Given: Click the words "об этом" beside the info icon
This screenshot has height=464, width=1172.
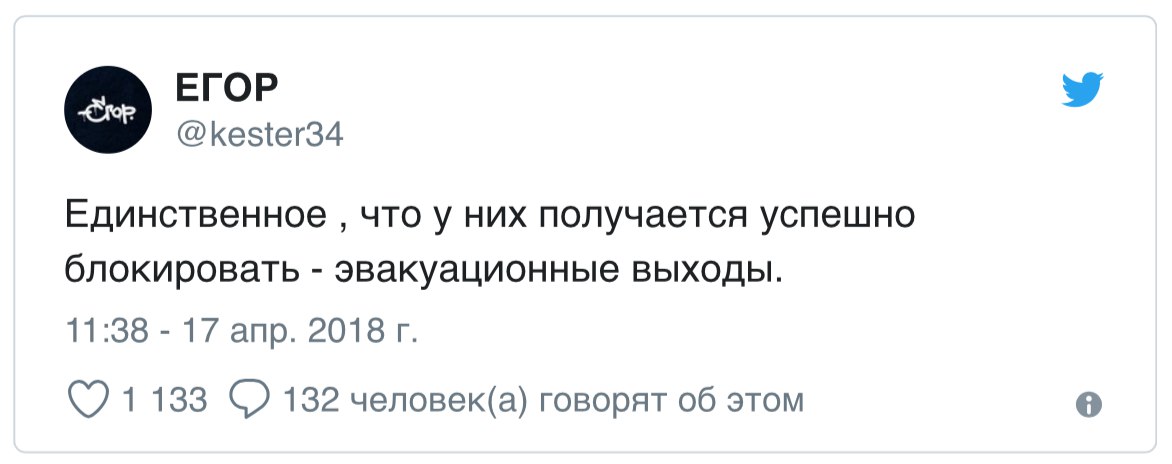Looking at the screenshot, I should tap(754, 402).
